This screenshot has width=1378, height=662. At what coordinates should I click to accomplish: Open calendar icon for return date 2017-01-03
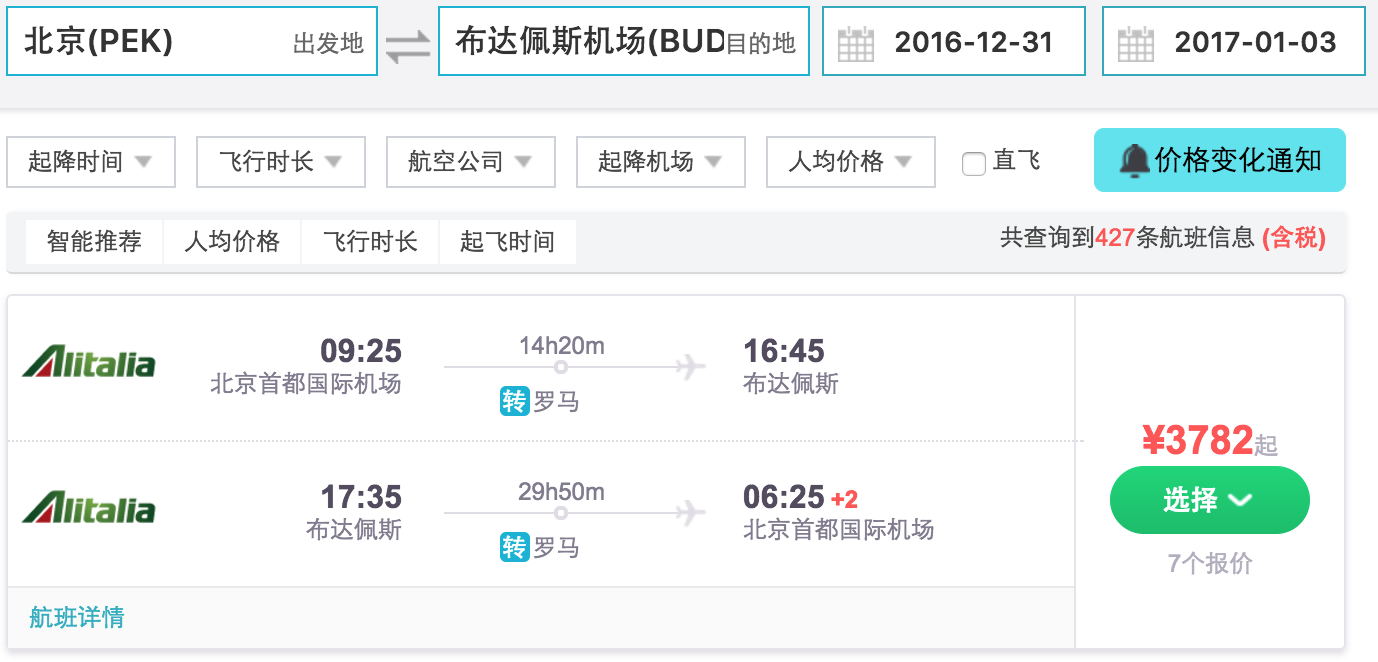[1136, 44]
